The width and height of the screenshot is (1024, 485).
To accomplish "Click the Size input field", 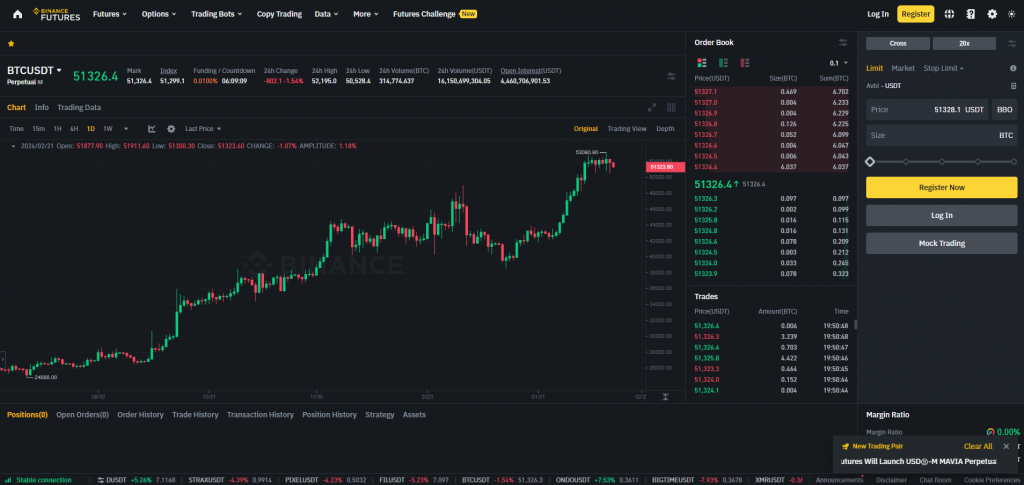I will click(942, 135).
